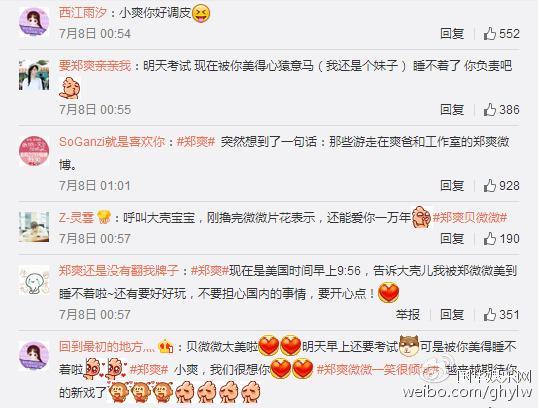Reply to 西江雨汐's comment
The image size is (538, 408).
(x=452, y=34)
